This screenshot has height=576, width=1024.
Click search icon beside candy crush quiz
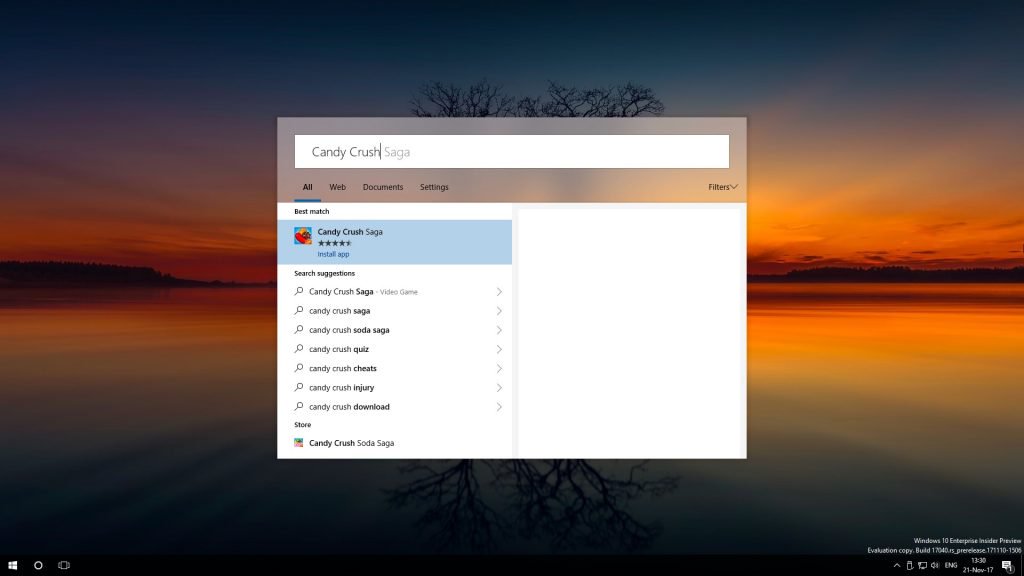(x=298, y=349)
